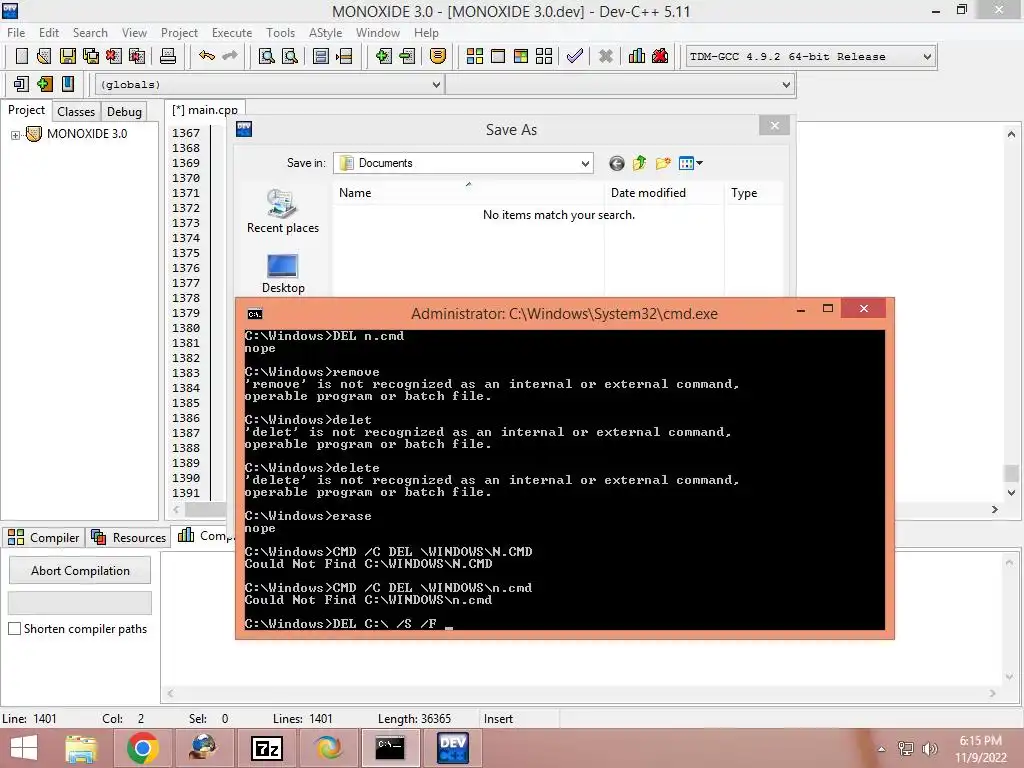Image resolution: width=1024 pixels, height=768 pixels.
Task: Click the Open file toolbar icon
Action: 44,56
